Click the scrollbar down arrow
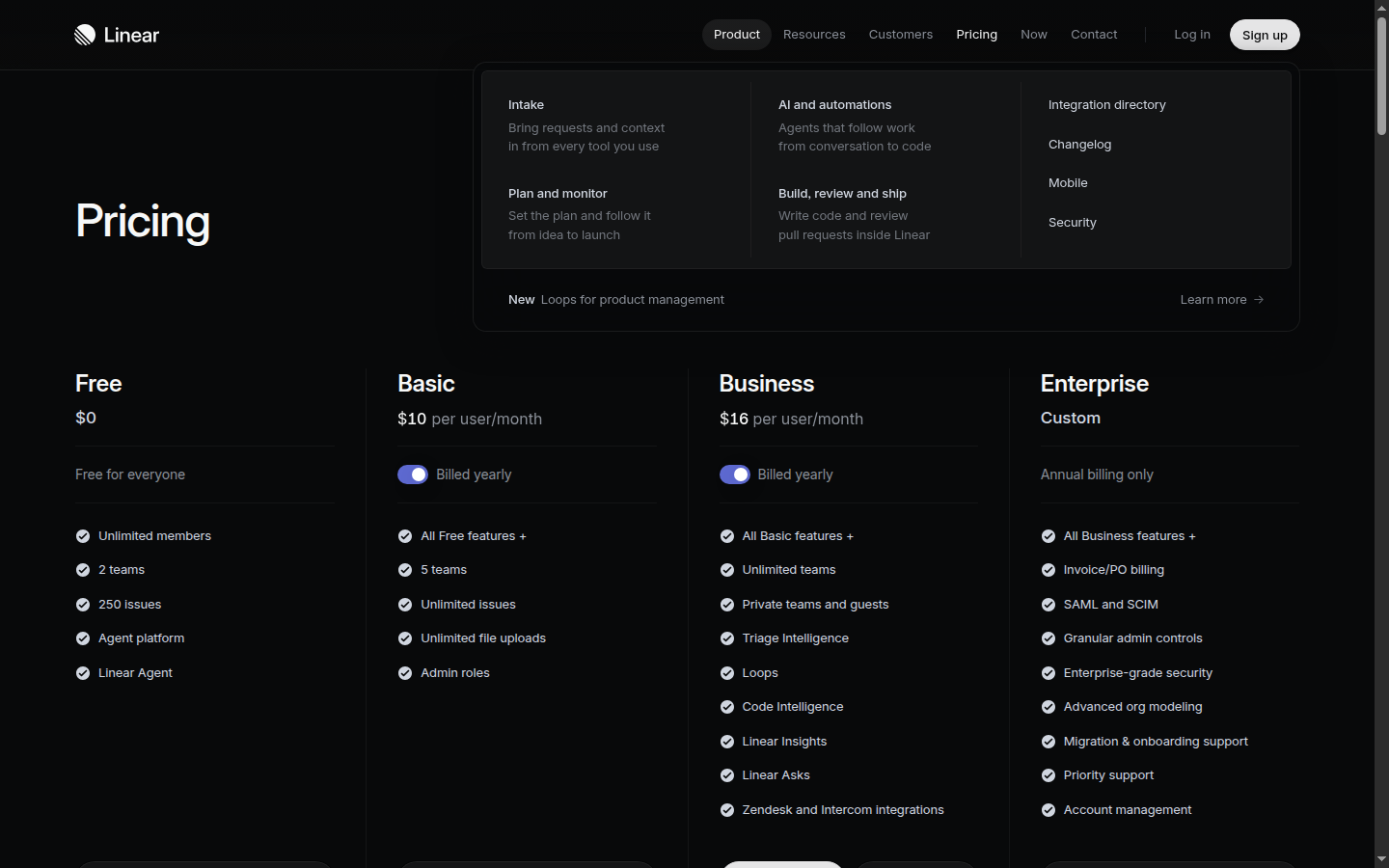Image resolution: width=1389 pixels, height=868 pixels. point(1381,859)
